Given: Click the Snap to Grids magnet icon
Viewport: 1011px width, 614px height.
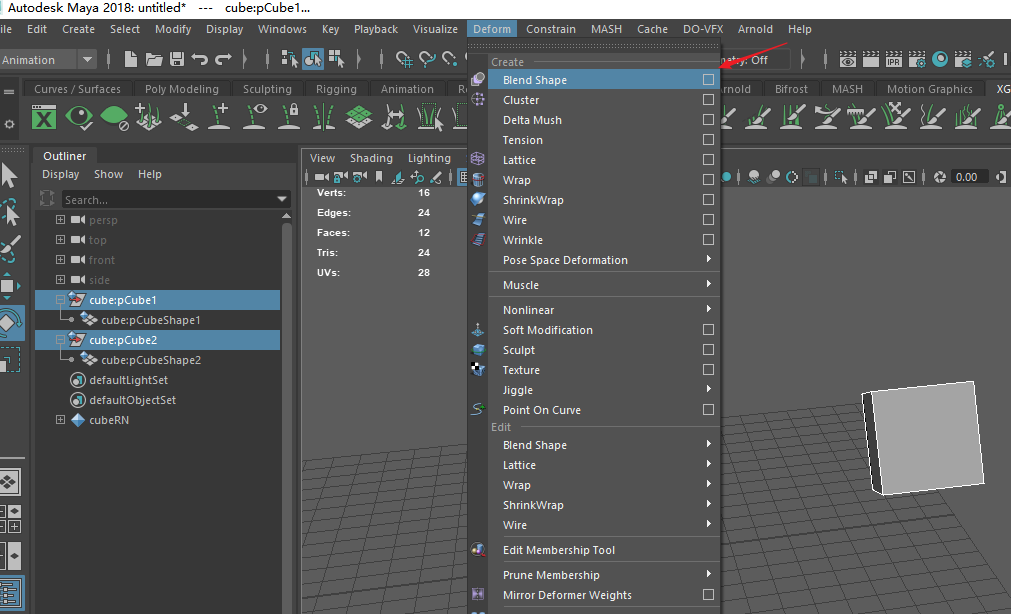Looking at the screenshot, I should point(403,60).
